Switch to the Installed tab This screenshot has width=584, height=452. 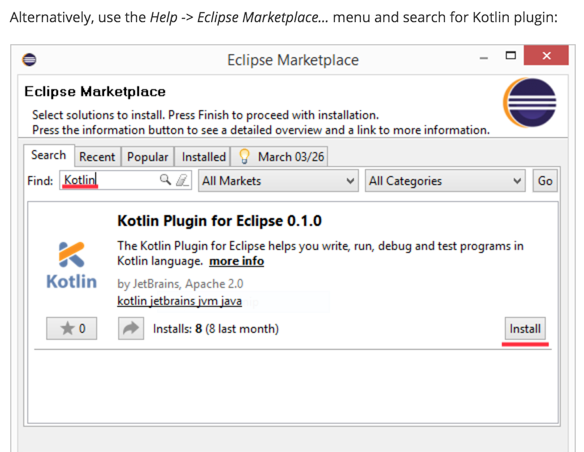pos(203,157)
